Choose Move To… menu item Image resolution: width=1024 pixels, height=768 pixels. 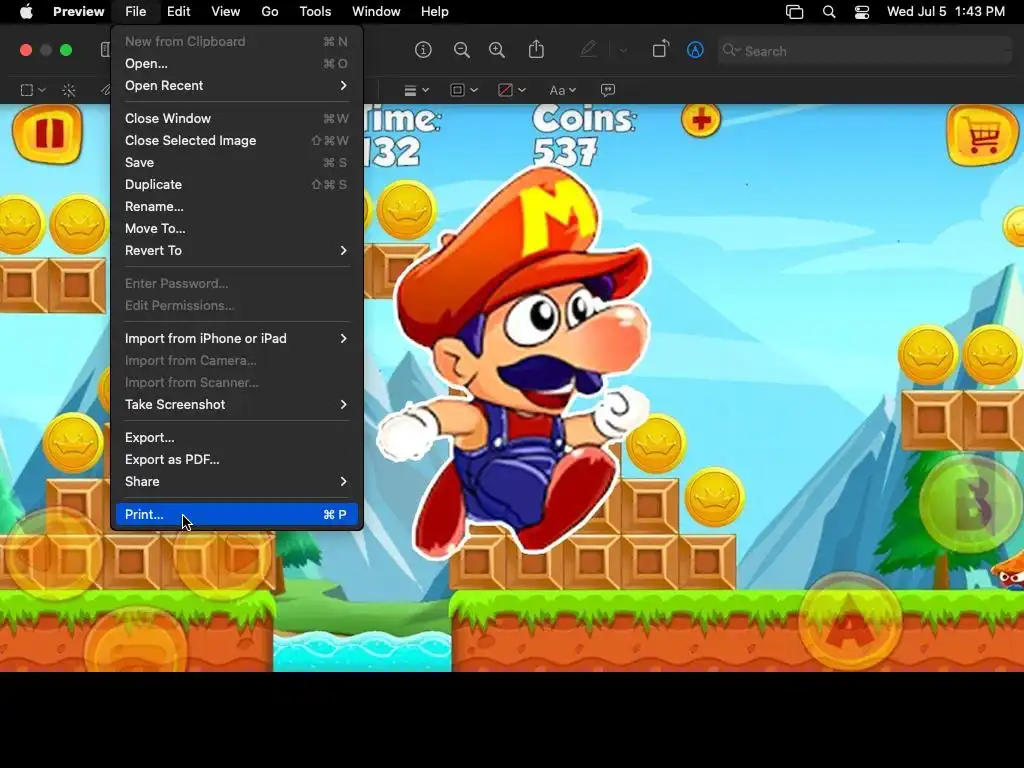(236, 229)
